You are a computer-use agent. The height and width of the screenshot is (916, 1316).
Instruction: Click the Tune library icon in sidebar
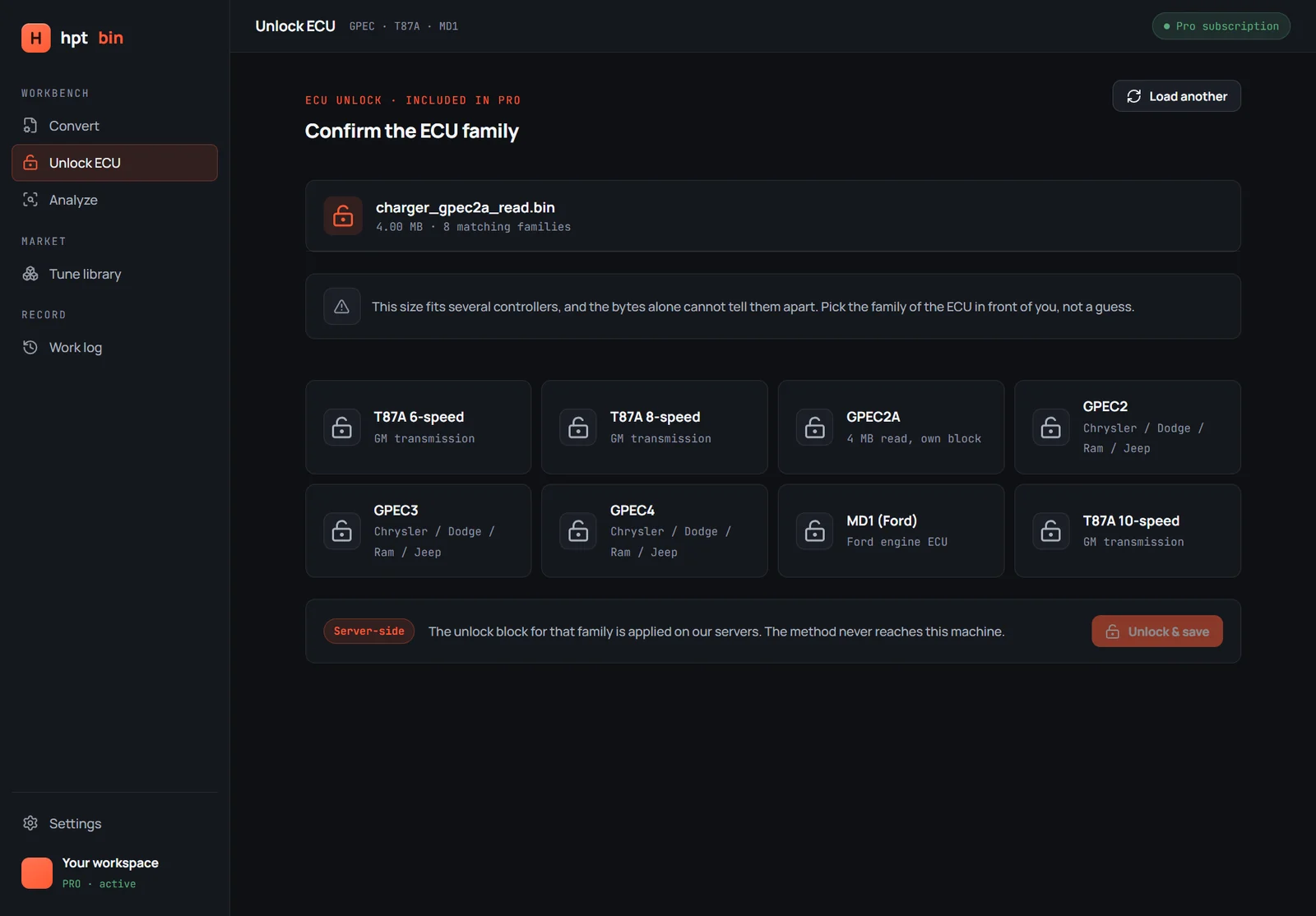point(30,274)
